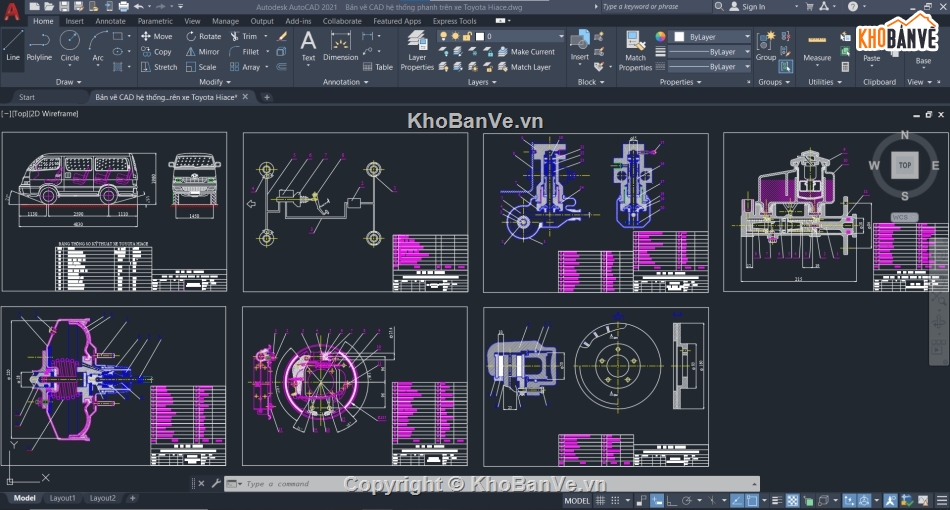Click the MODEL space button in status bar
The width and height of the screenshot is (950, 510).
point(577,501)
